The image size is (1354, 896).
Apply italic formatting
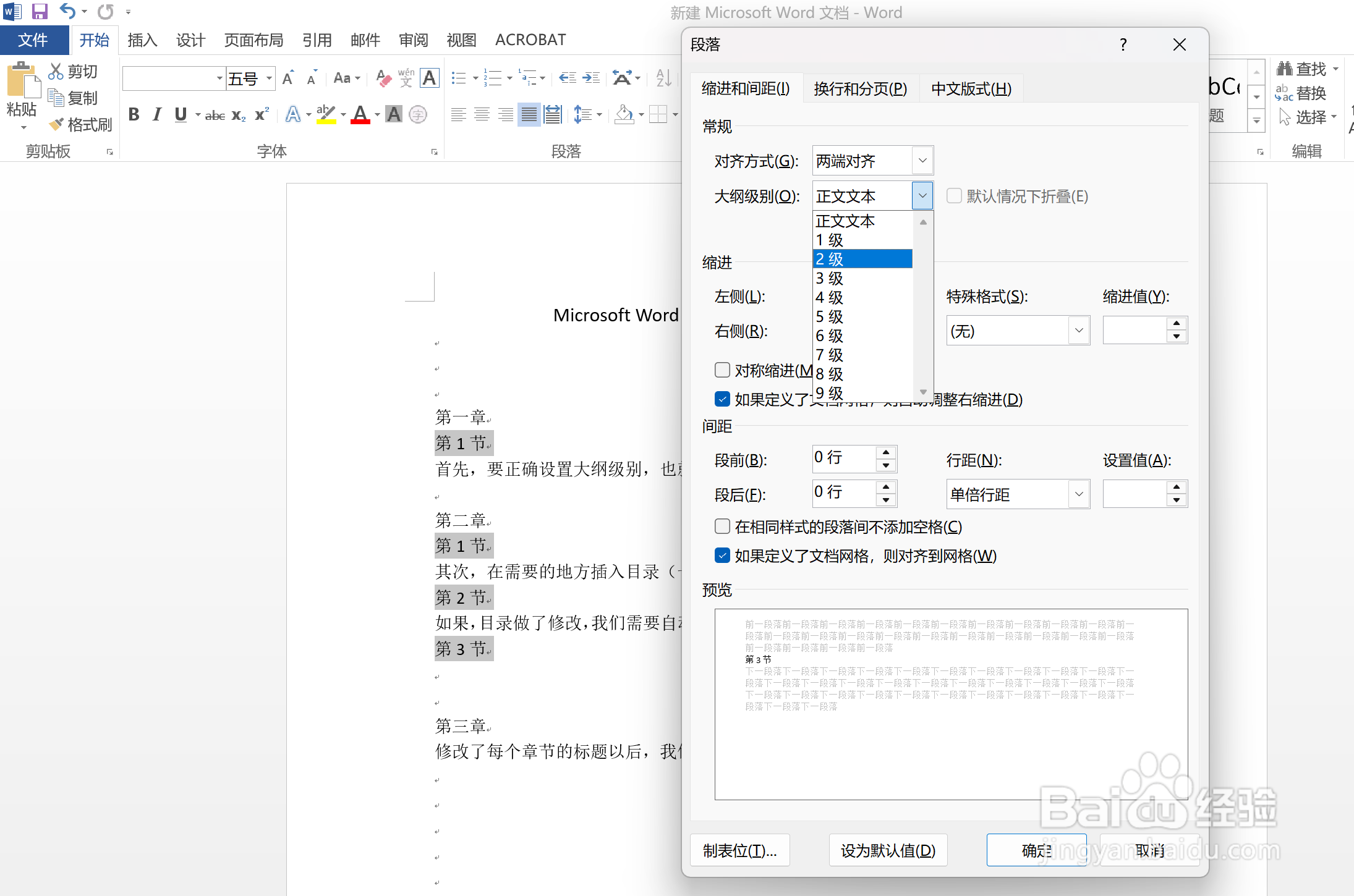[x=157, y=114]
